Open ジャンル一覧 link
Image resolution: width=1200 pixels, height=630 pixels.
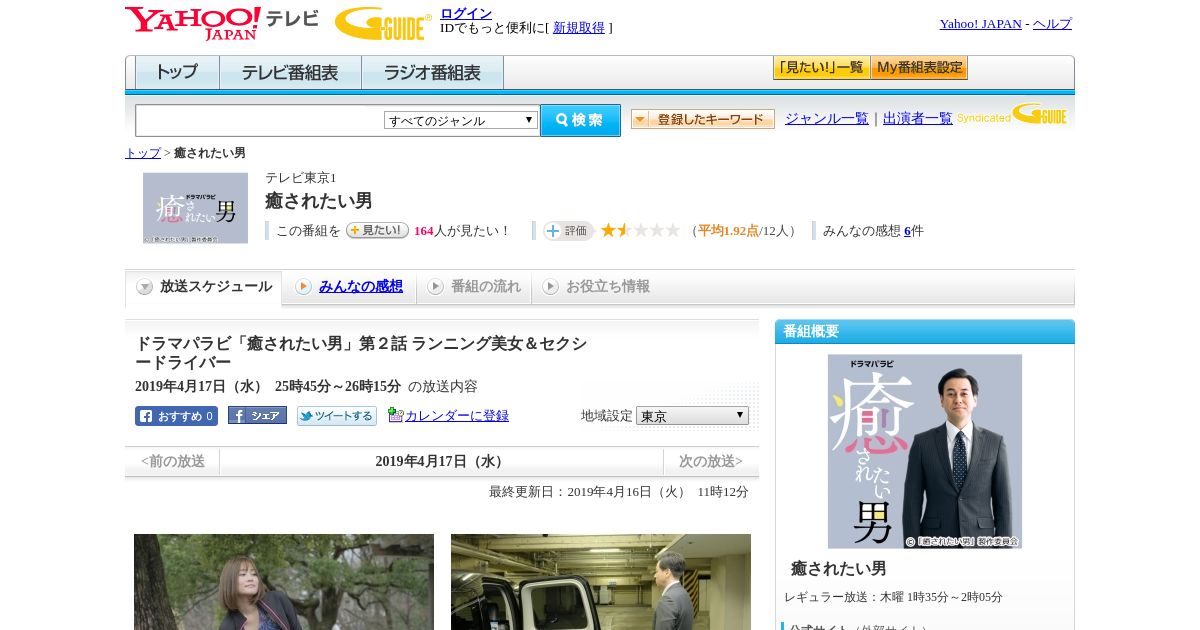(x=827, y=118)
